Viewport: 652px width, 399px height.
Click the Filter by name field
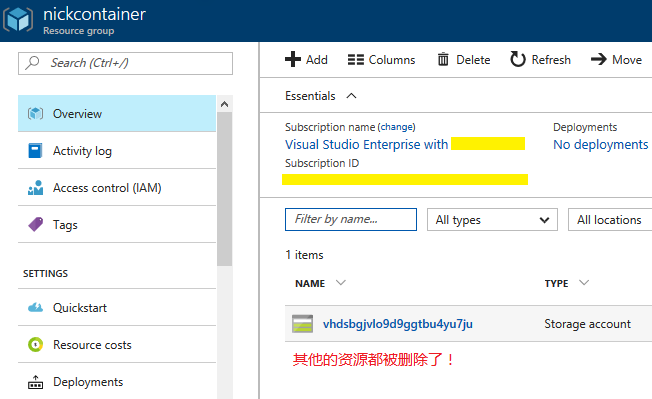coord(351,219)
